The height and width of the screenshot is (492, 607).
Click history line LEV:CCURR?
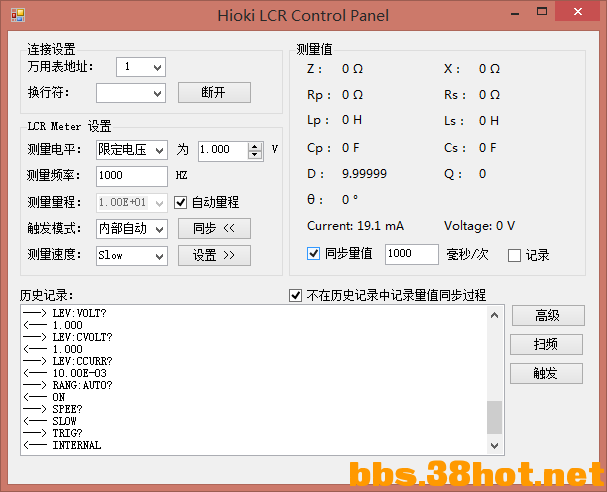pyautogui.click(x=82, y=361)
